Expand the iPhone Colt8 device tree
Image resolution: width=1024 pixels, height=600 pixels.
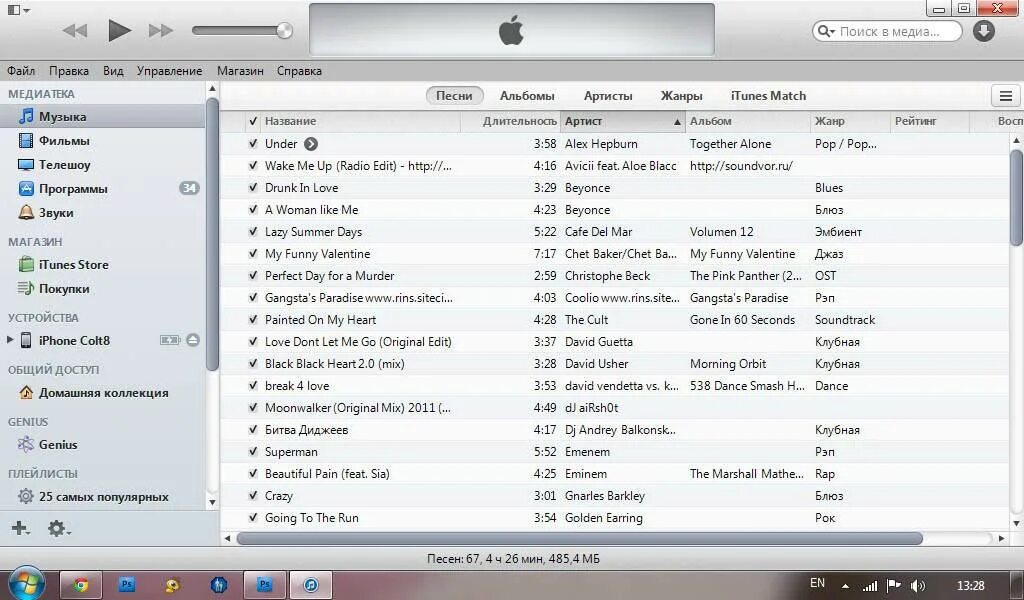tap(9, 339)
